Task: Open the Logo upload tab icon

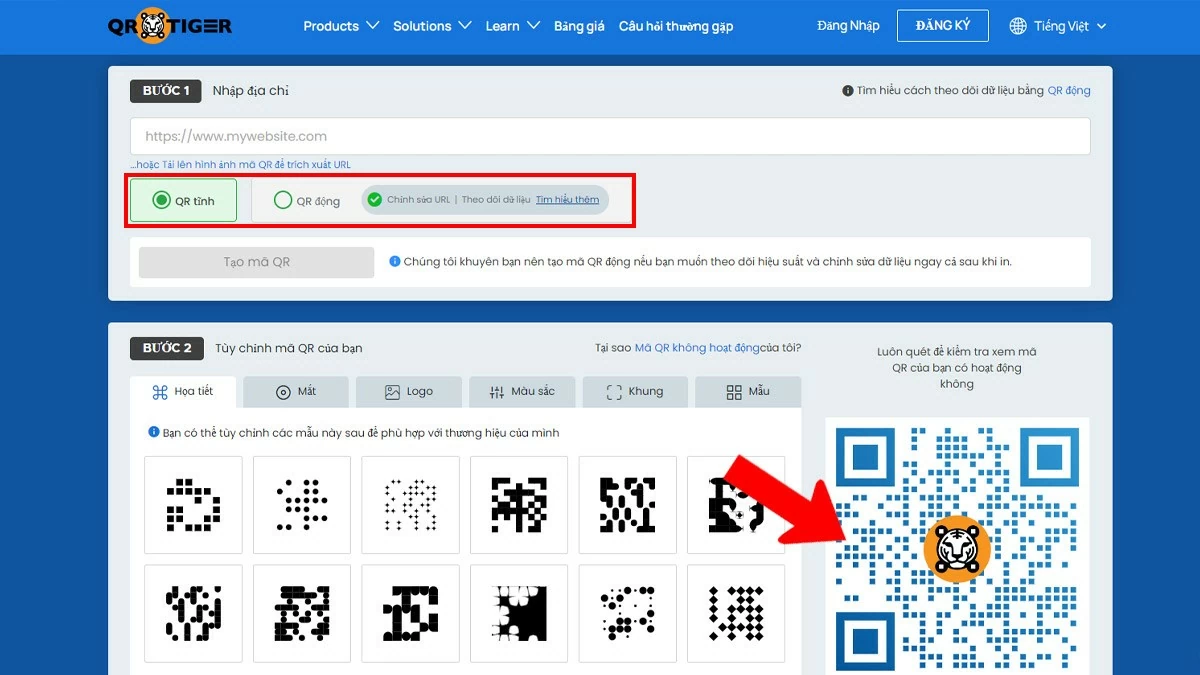Action: pyautogui.click(x=394, y=391)
